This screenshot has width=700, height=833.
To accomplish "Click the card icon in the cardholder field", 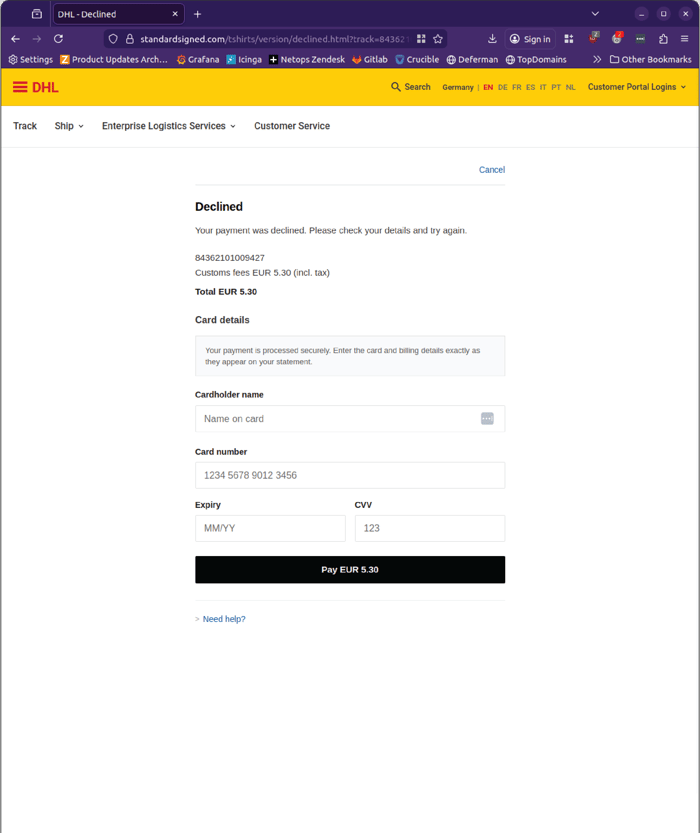I will [487, 418].
